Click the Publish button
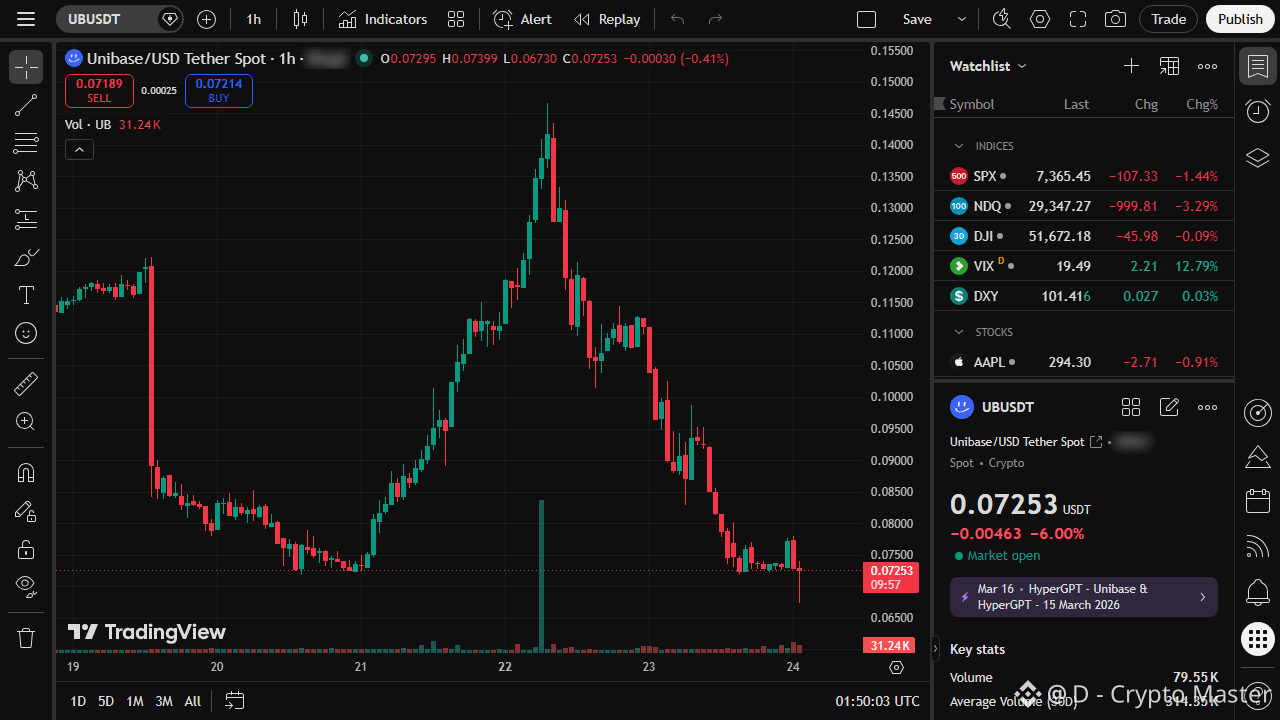This screenshot has width=1280, height=720. pos(1241,19)
